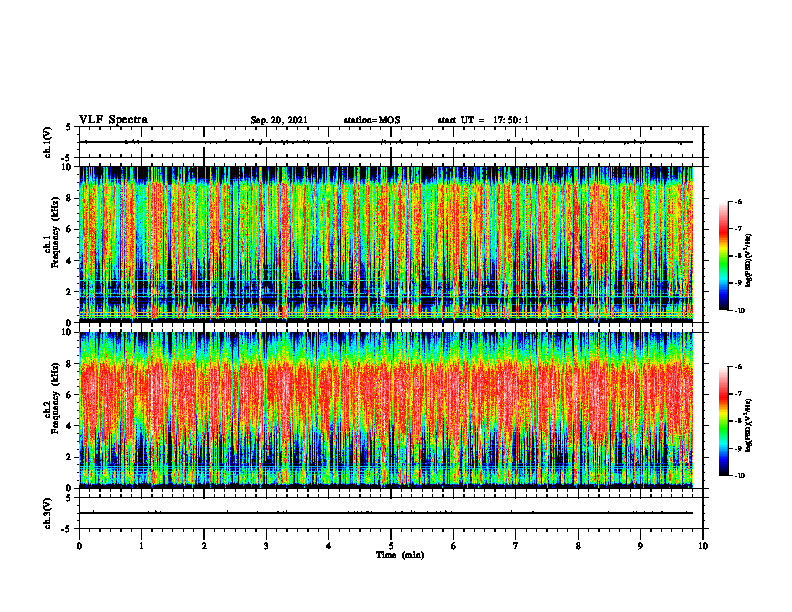Click the ch.1 colorbar 'log(PSD)(V²/Hz)' label
792x612 pixels.
tap(749, 260)
